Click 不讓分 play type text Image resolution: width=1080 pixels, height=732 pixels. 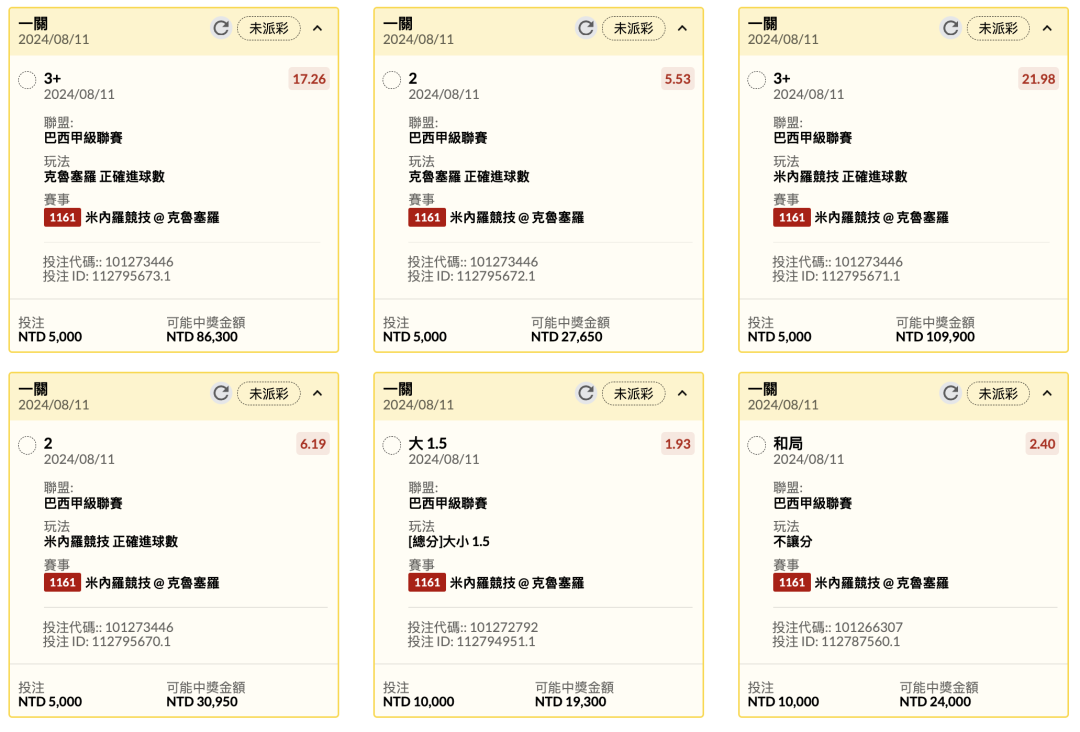(793, 541)
